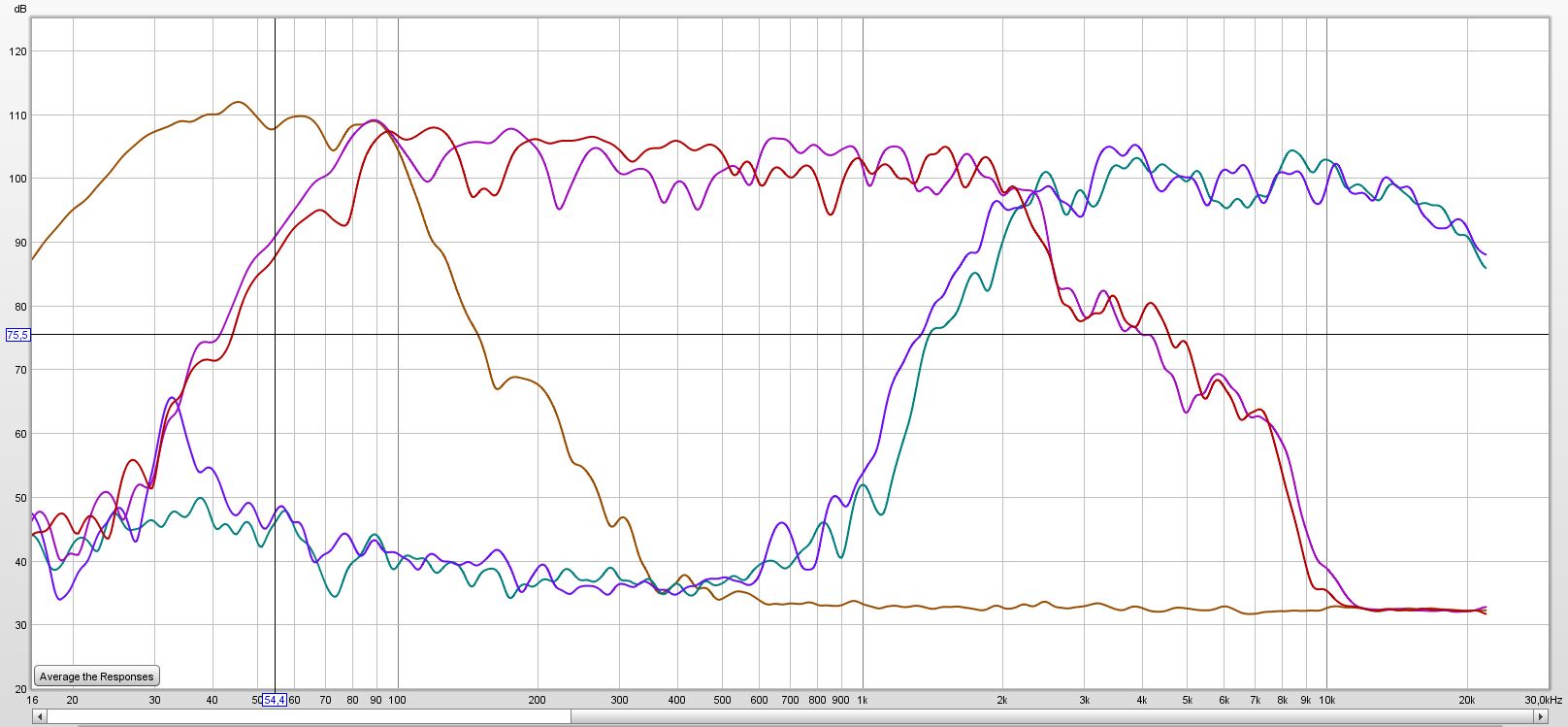Click the 900 label on the frequency axis
1568x727 pixels.
841,700
